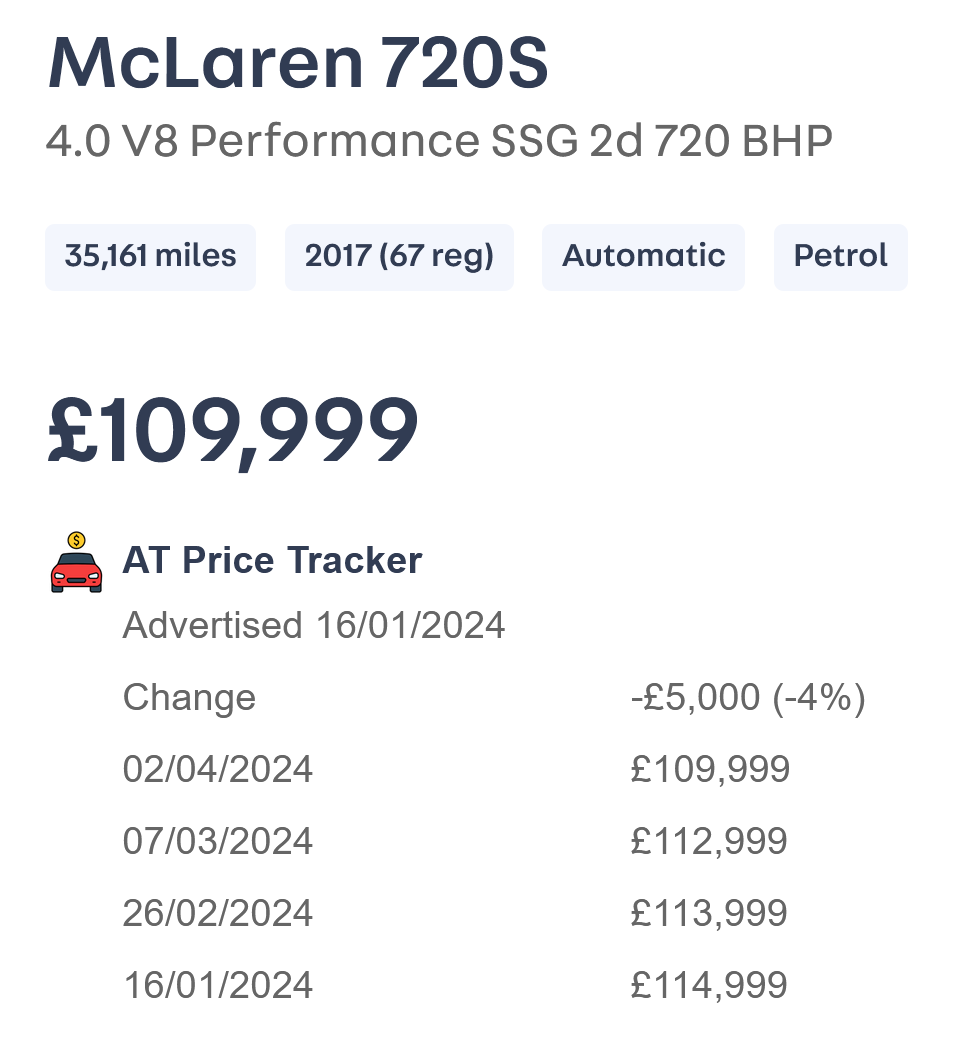The width and height of the screenshot is (964, 1051).
Task: Select the 02/04/2024 price history date
Action: [x=217, y=769]
